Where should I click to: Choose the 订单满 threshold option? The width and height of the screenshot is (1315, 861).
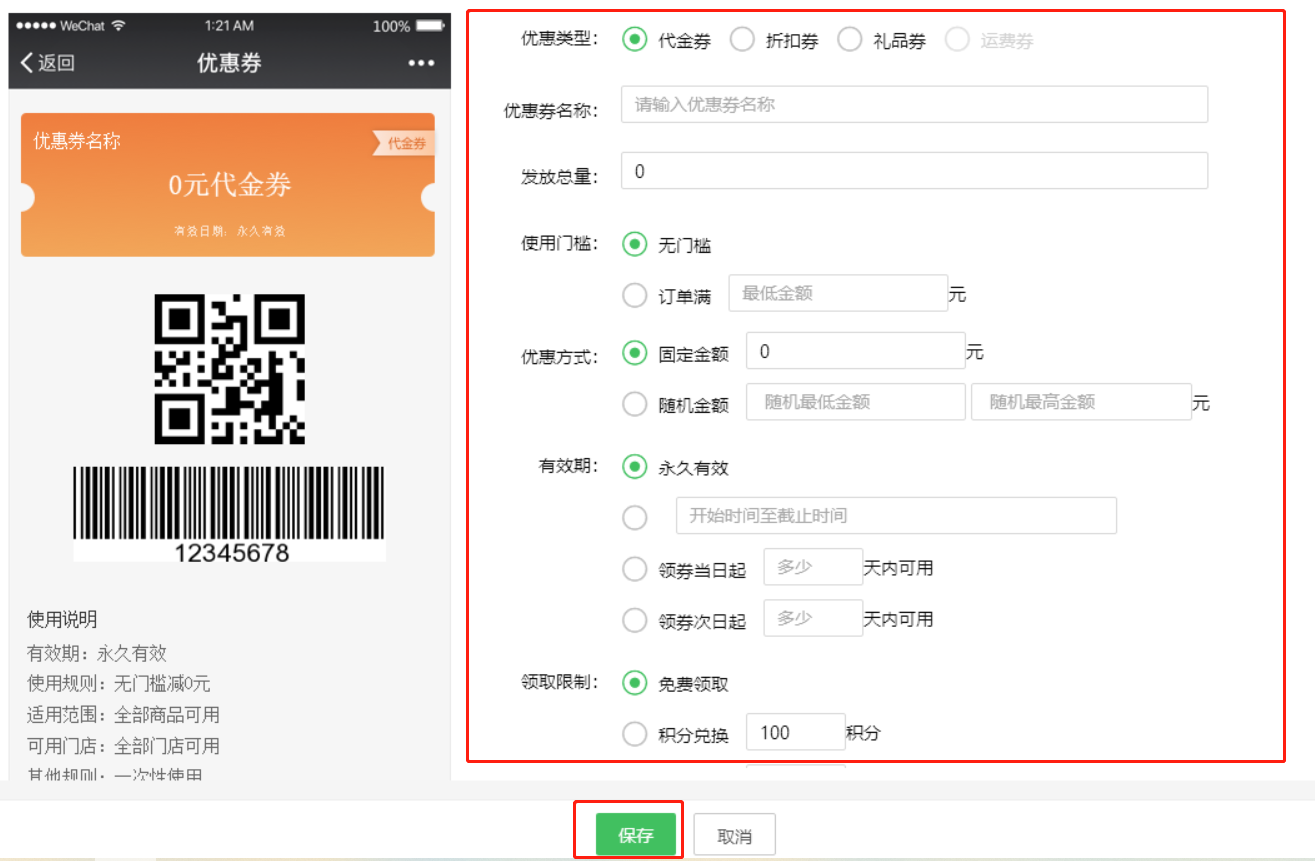click(635, 296)
